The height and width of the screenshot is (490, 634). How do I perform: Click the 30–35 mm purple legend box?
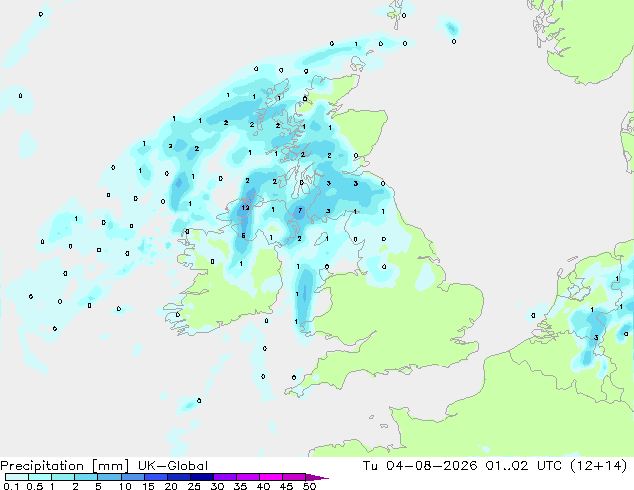pyautogui.click(x=224, y=477)
